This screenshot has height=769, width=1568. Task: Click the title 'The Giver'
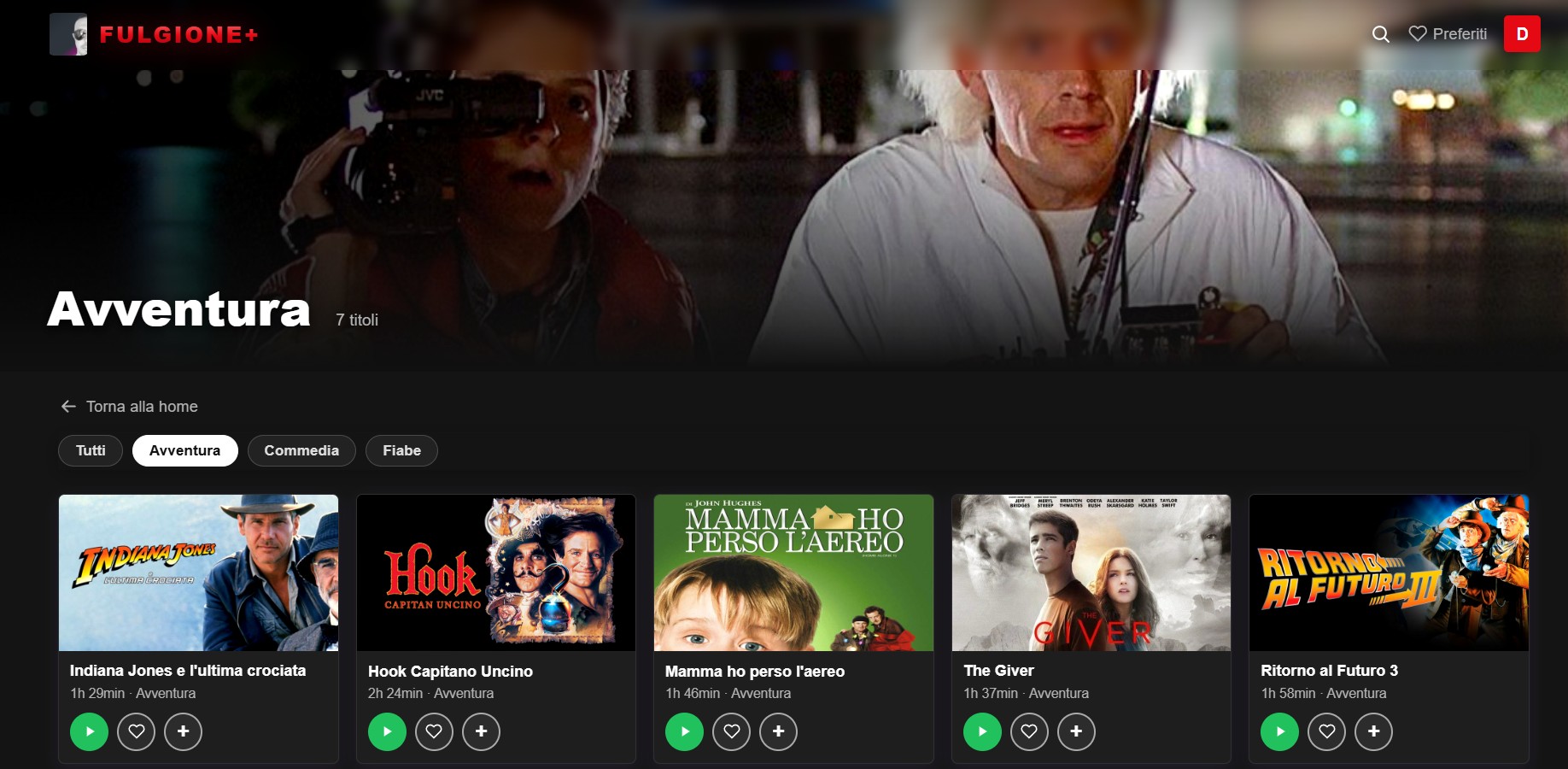point(998,671)
